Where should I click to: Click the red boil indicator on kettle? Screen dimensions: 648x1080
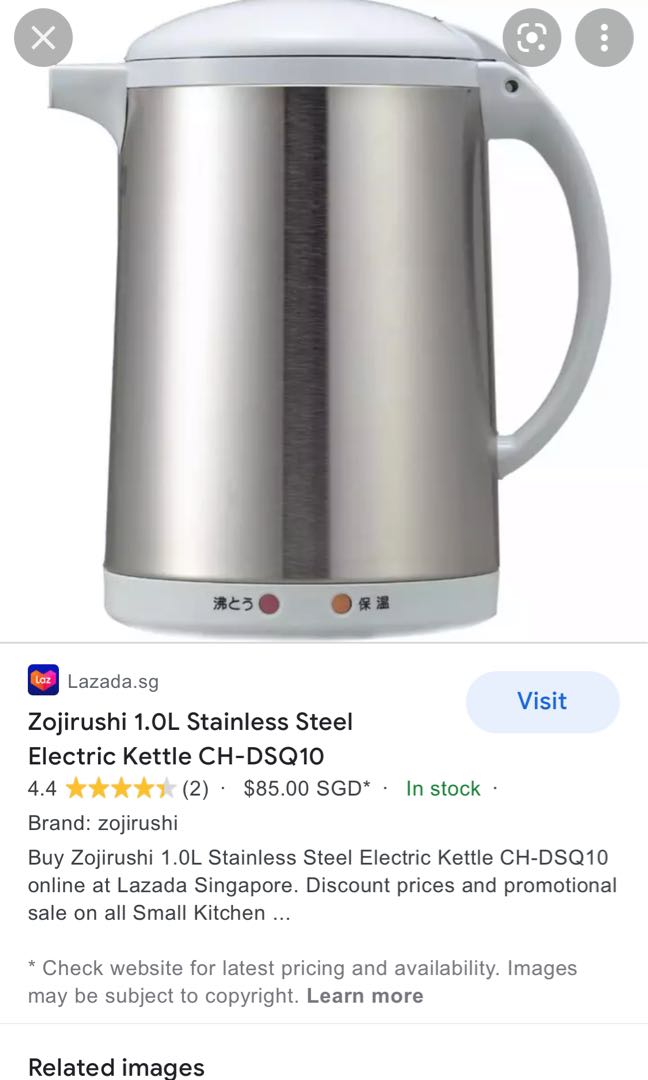[x=269, y=604]
